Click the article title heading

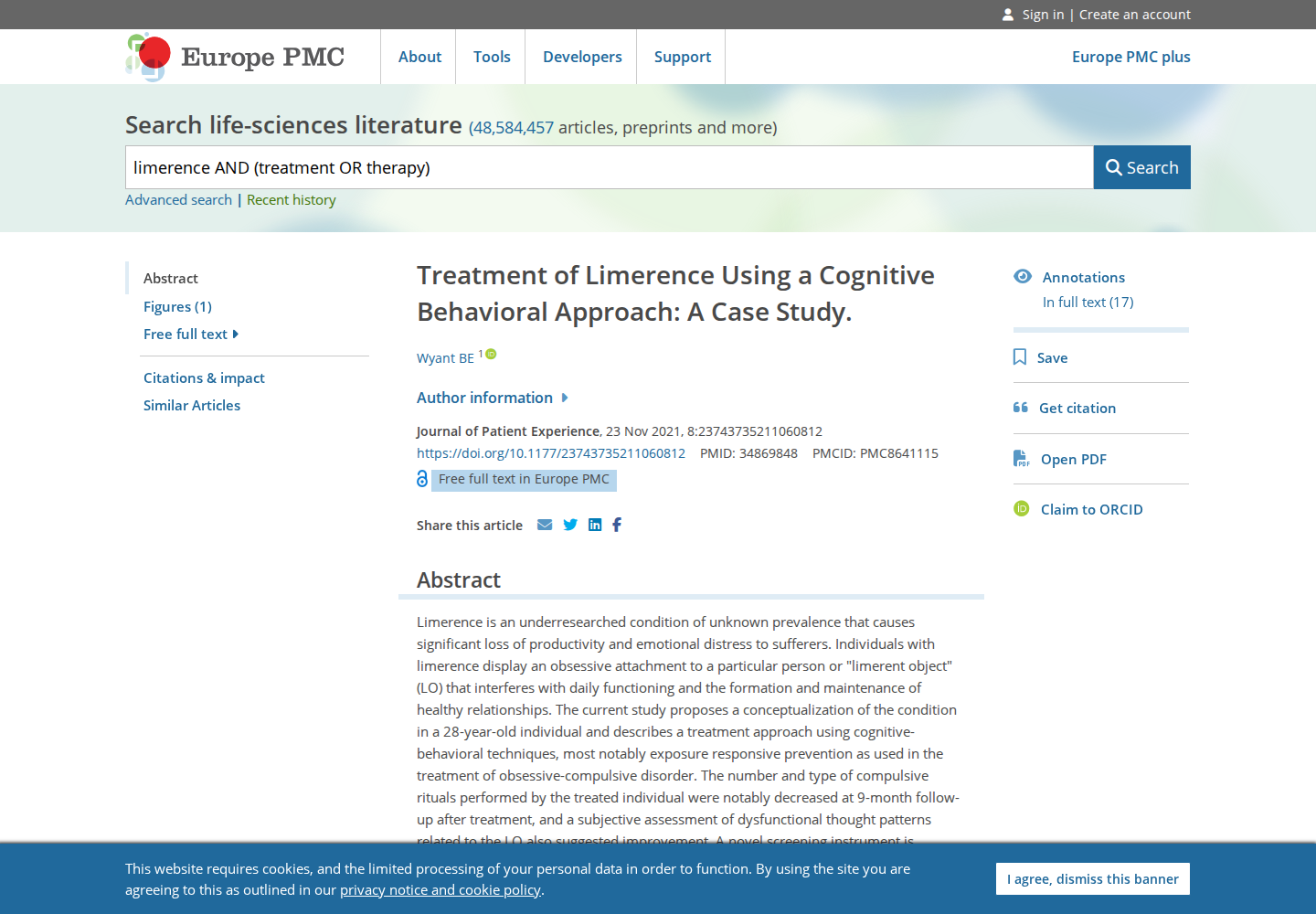pyautogui.click(x=675, y=293)
